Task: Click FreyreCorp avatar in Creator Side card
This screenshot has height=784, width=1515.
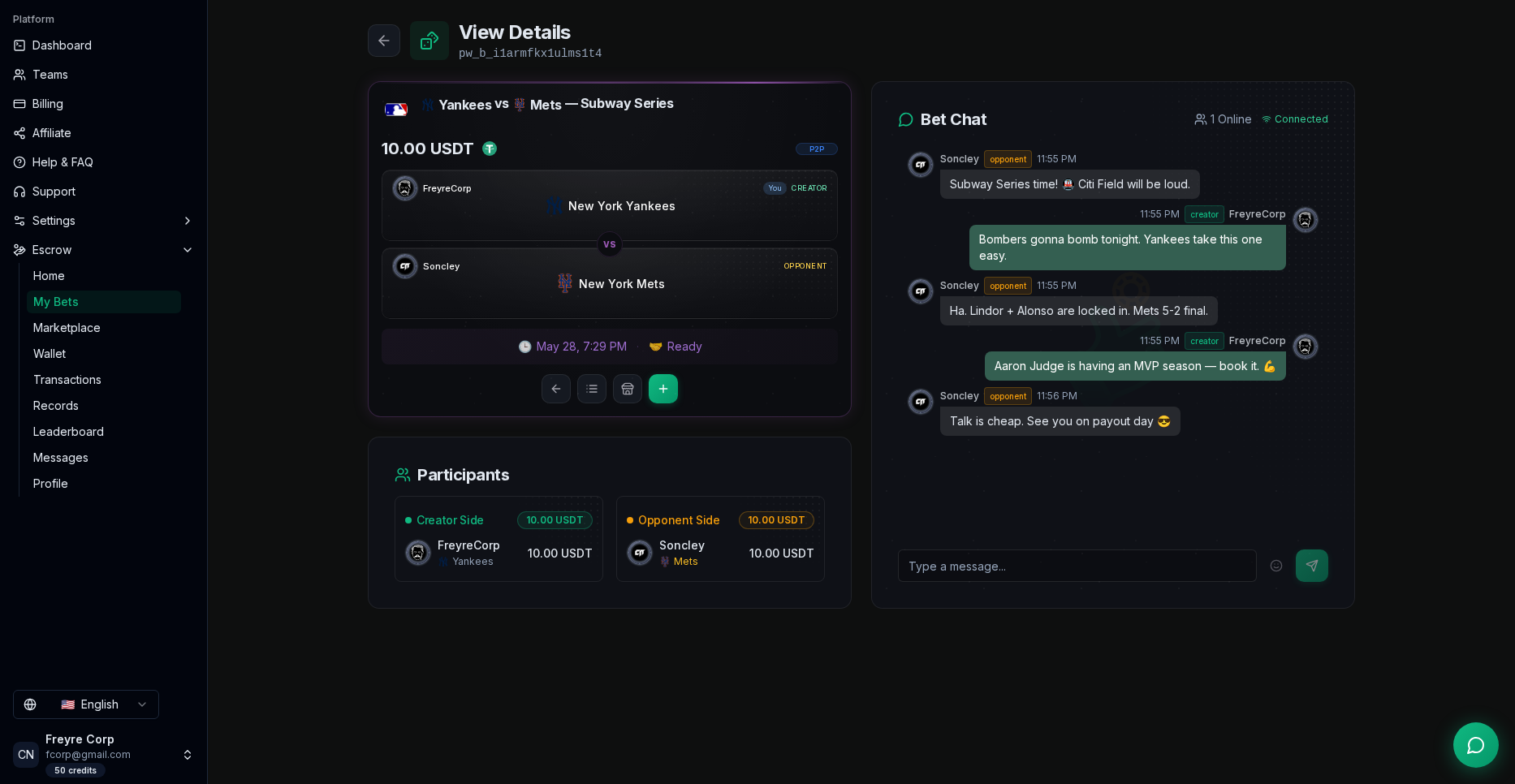Action: pos(418,553)
